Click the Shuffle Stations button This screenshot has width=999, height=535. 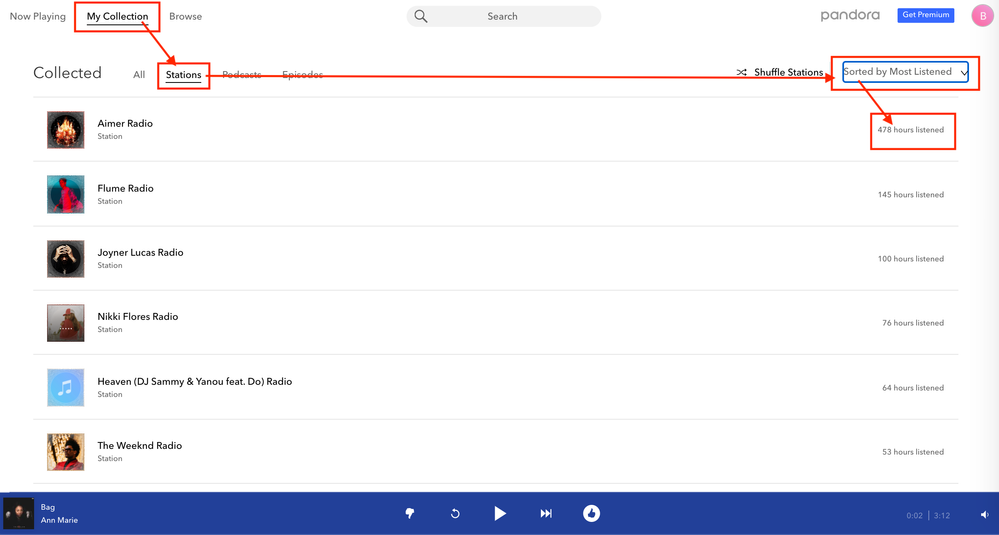(780, 72)
